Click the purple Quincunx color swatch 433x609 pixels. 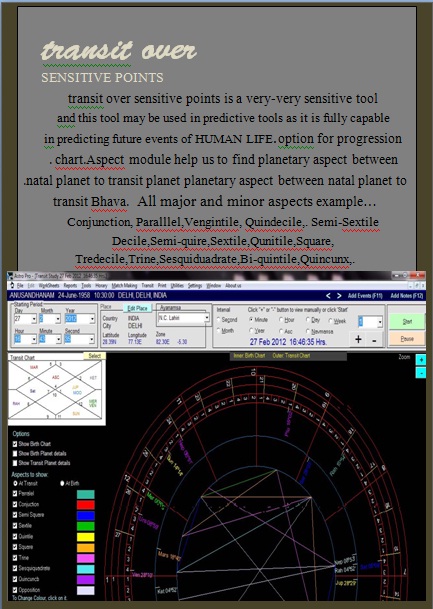(x=85, y=580)
